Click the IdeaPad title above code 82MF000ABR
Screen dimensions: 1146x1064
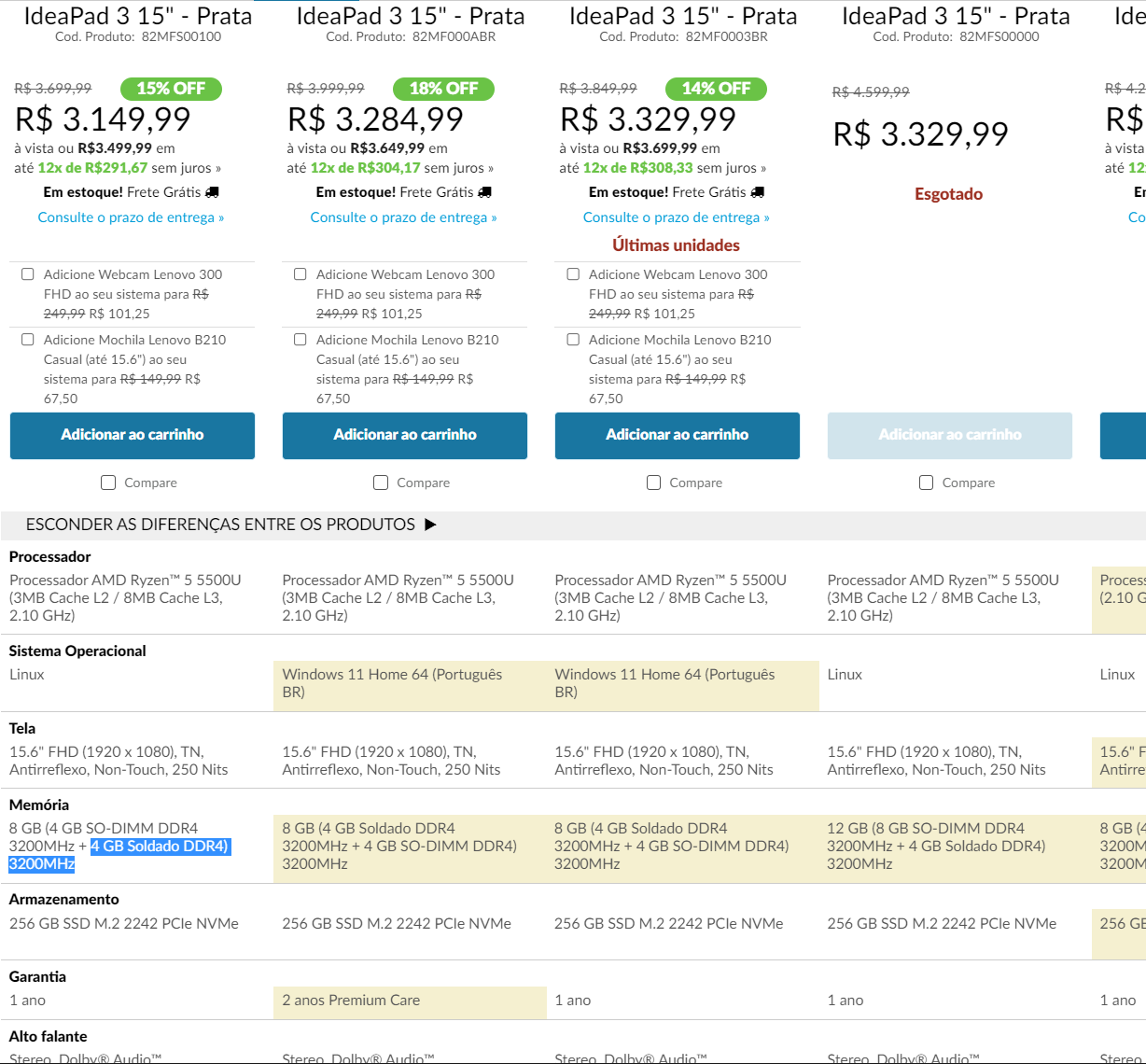click(x=410, y=16)
